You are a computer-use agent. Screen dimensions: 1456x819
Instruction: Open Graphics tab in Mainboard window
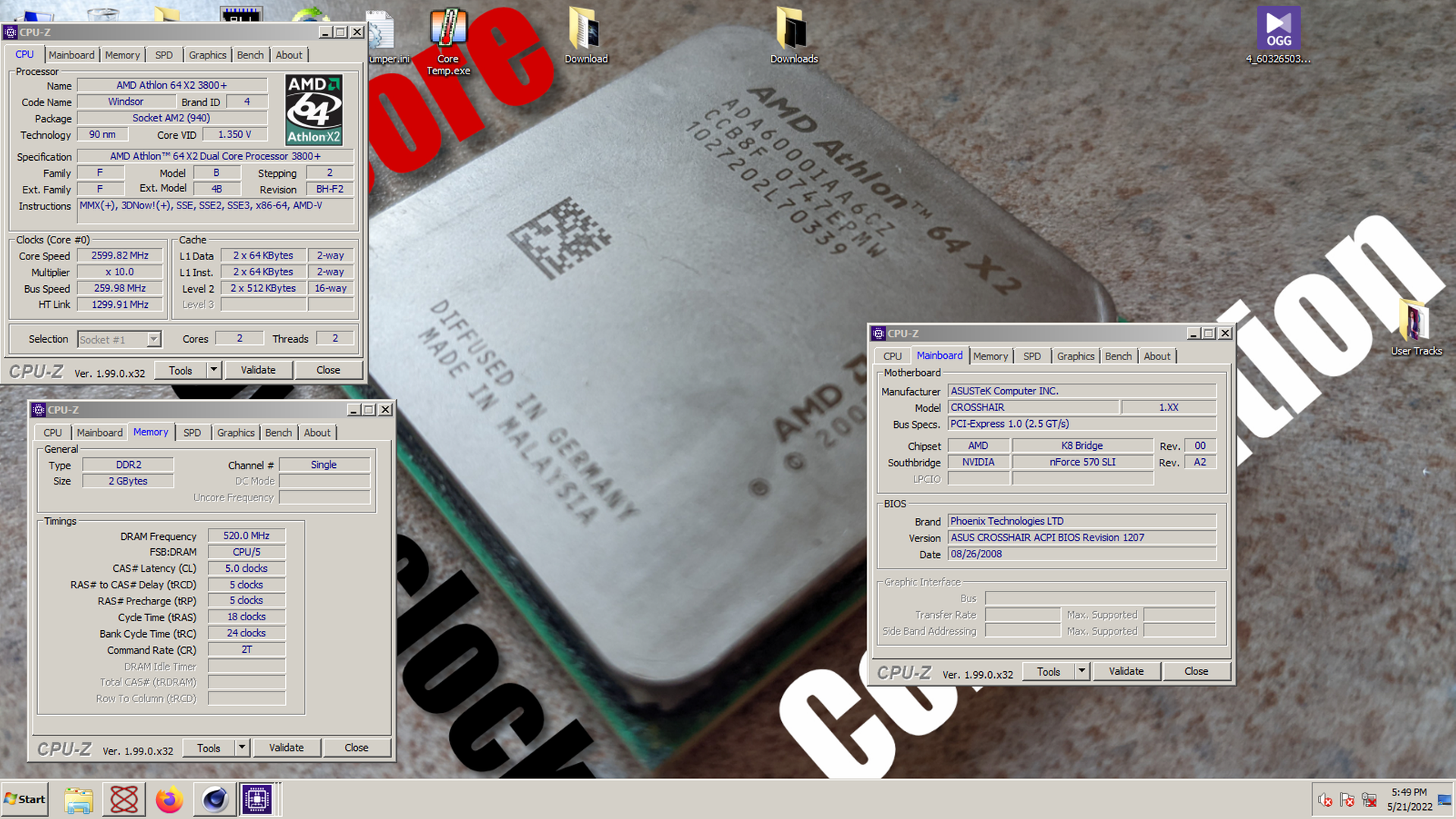point(1075,356)
